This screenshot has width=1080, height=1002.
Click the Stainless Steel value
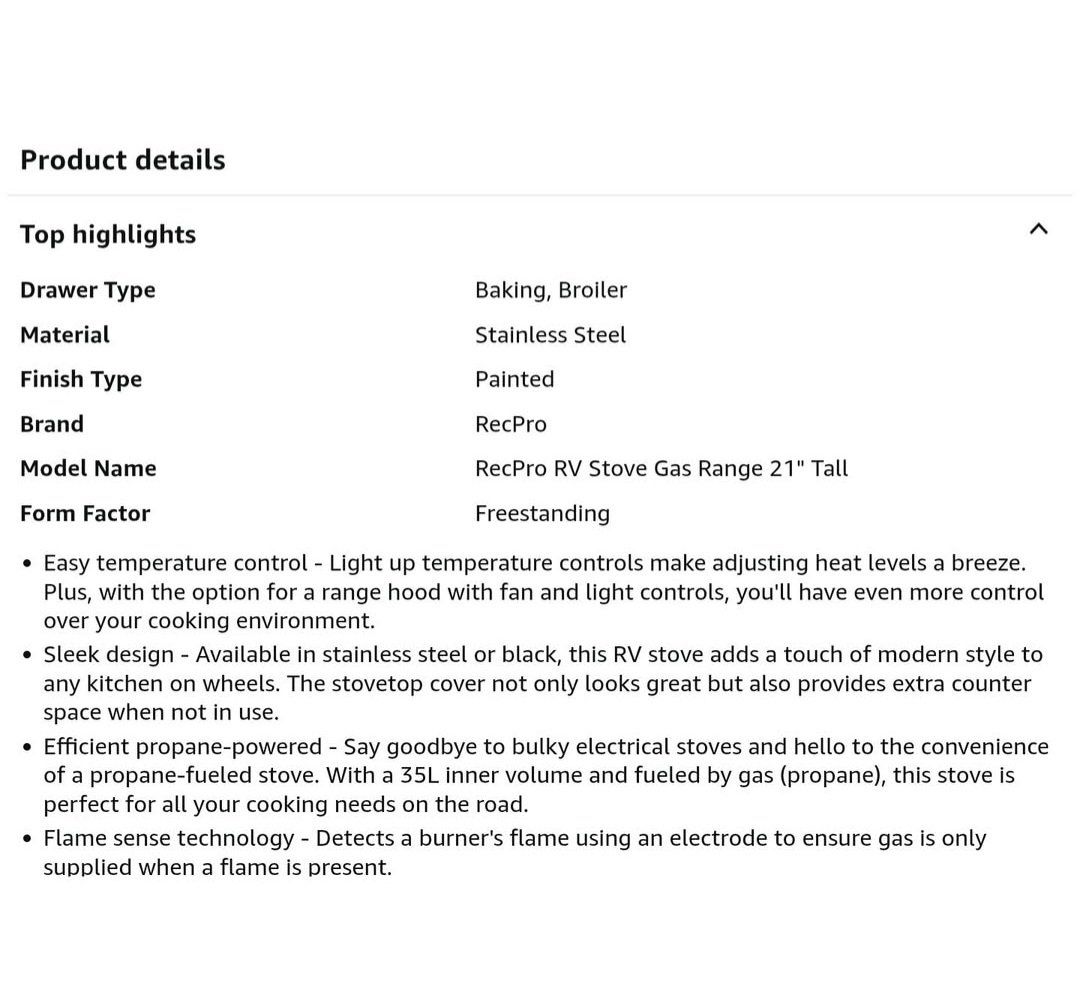tap(550, 335)
